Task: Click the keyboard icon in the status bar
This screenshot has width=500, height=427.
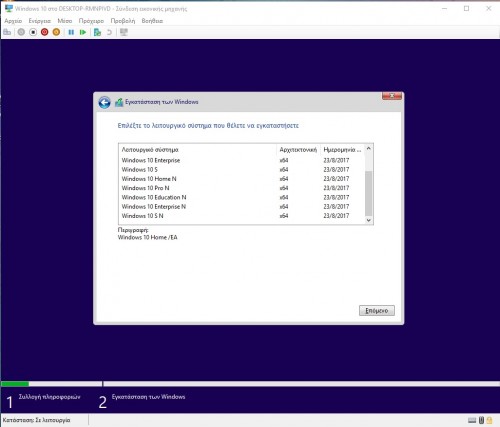Action: click(472, 420)
